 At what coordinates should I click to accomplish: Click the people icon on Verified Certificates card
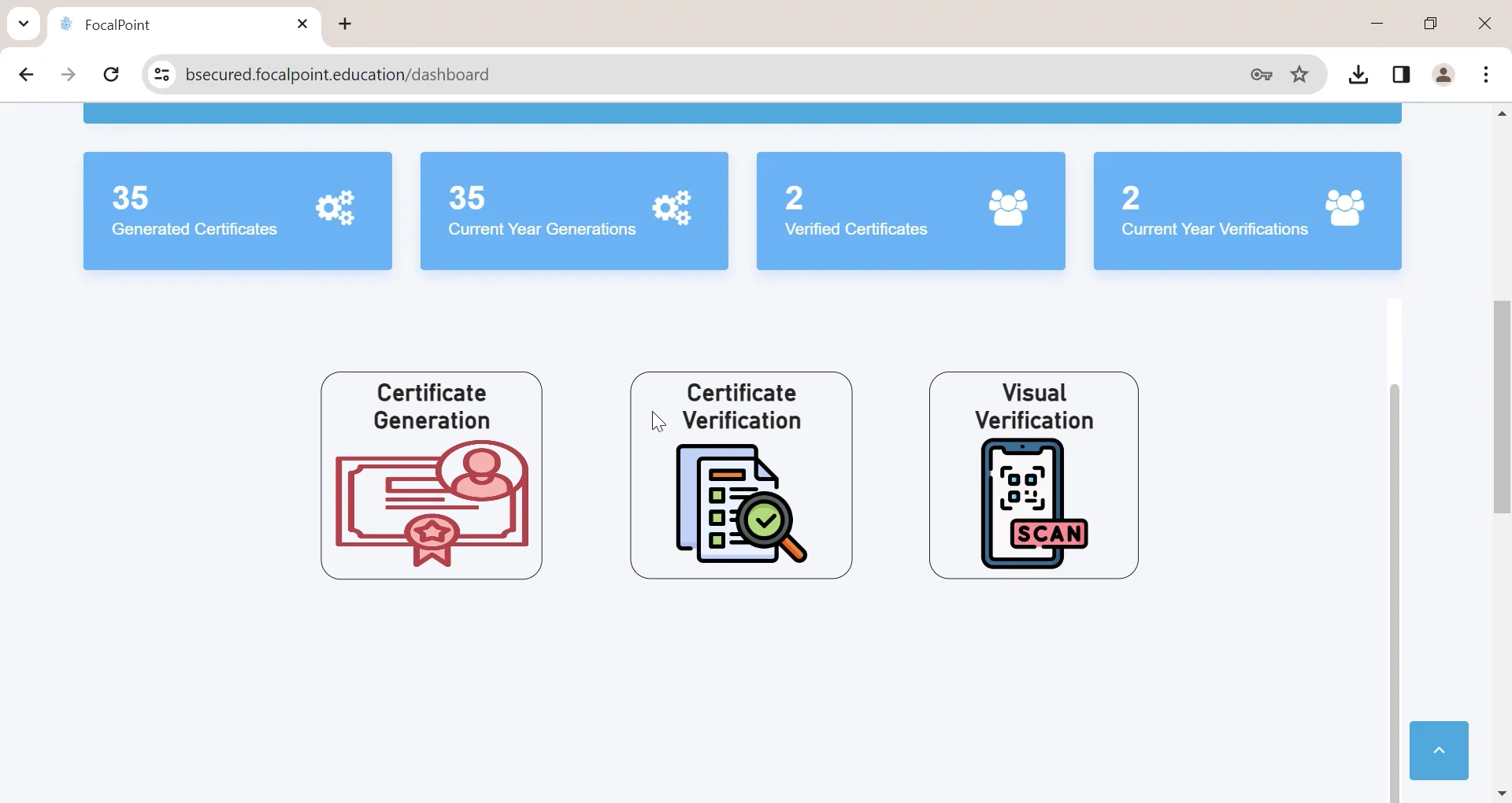point(1008,207)
